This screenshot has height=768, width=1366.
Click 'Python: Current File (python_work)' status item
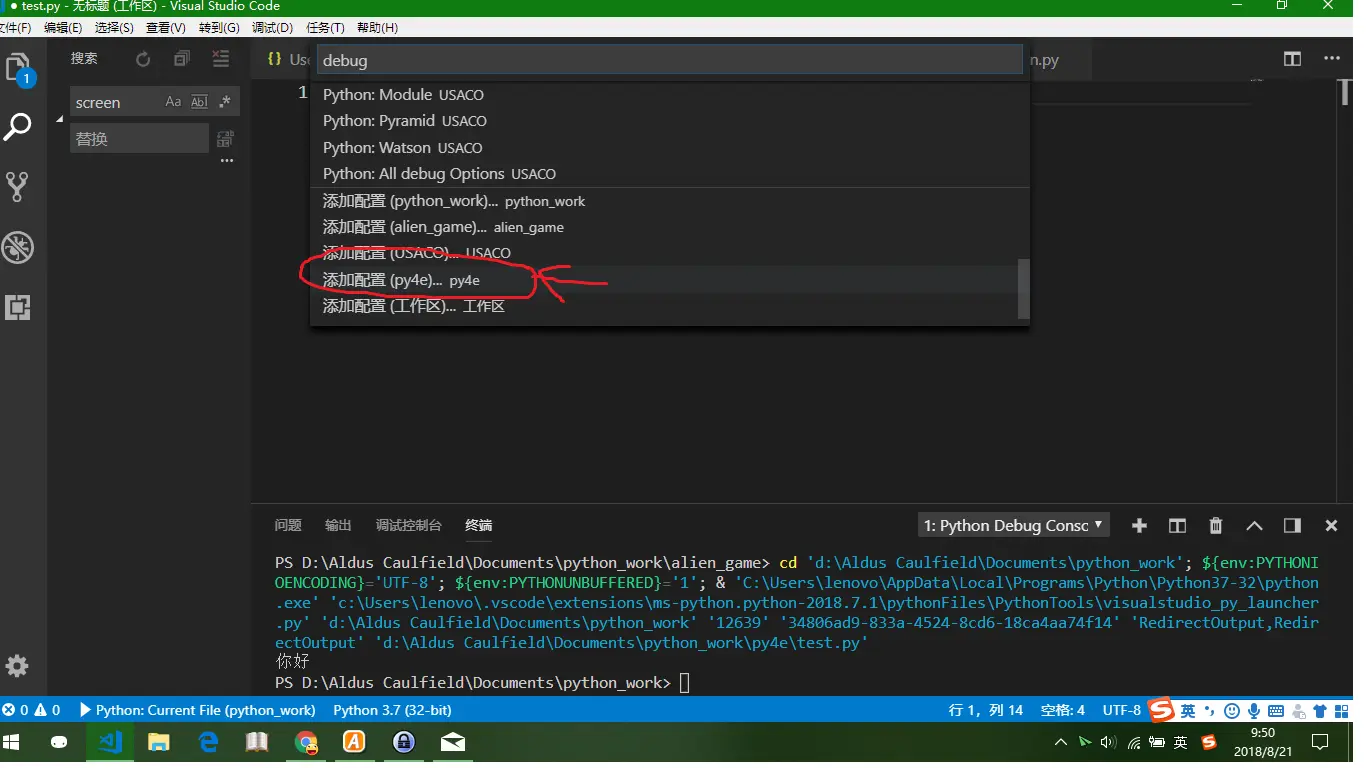point(197,710)
